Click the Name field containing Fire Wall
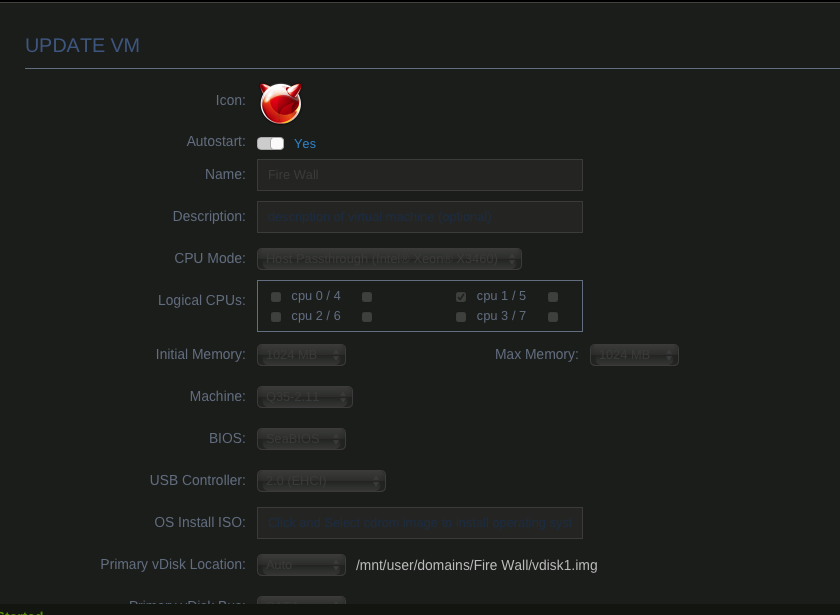Viewport: 840px width, 615px height. pos(419,175)
